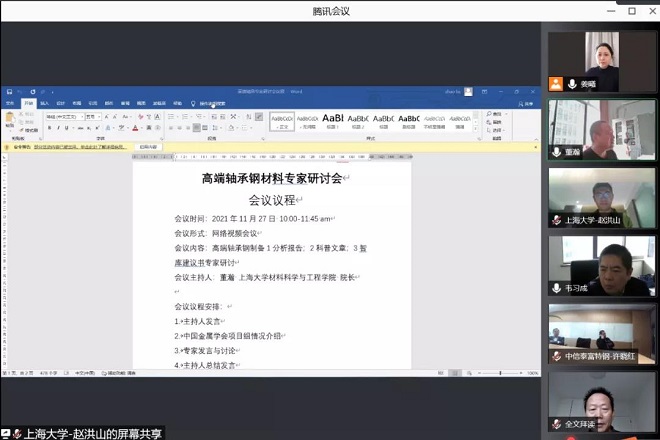The width and height of the screenshot is (660, 440).
Task: Click the Save icon in quick access toolbar
Action: tap(10, 92)
